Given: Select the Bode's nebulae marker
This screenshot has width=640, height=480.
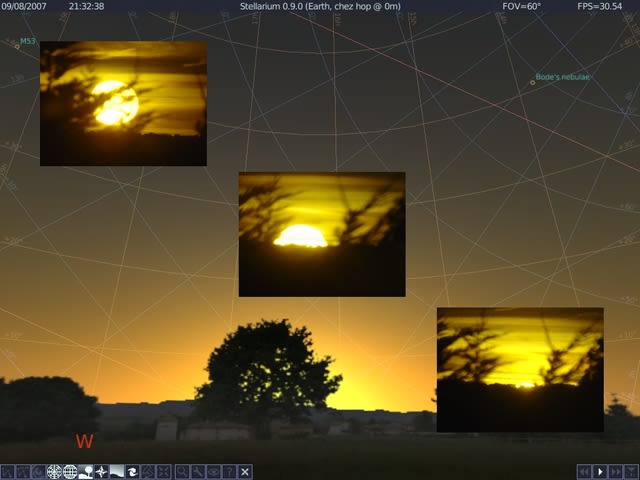Looking at the screenshot, I should 533,82.
